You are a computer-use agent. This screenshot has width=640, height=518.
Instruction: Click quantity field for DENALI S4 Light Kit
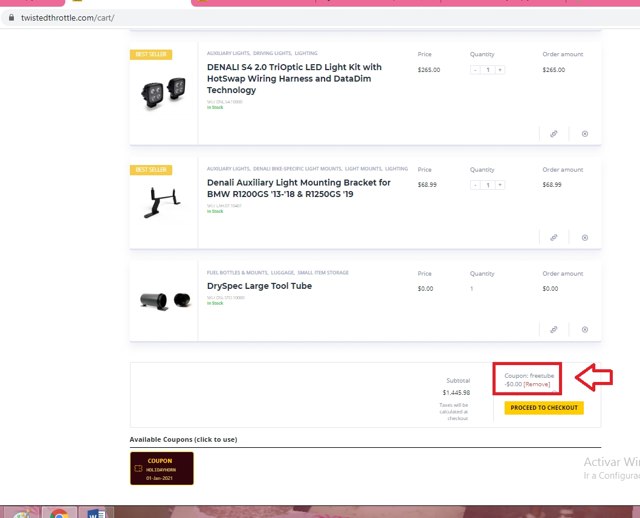487,70
